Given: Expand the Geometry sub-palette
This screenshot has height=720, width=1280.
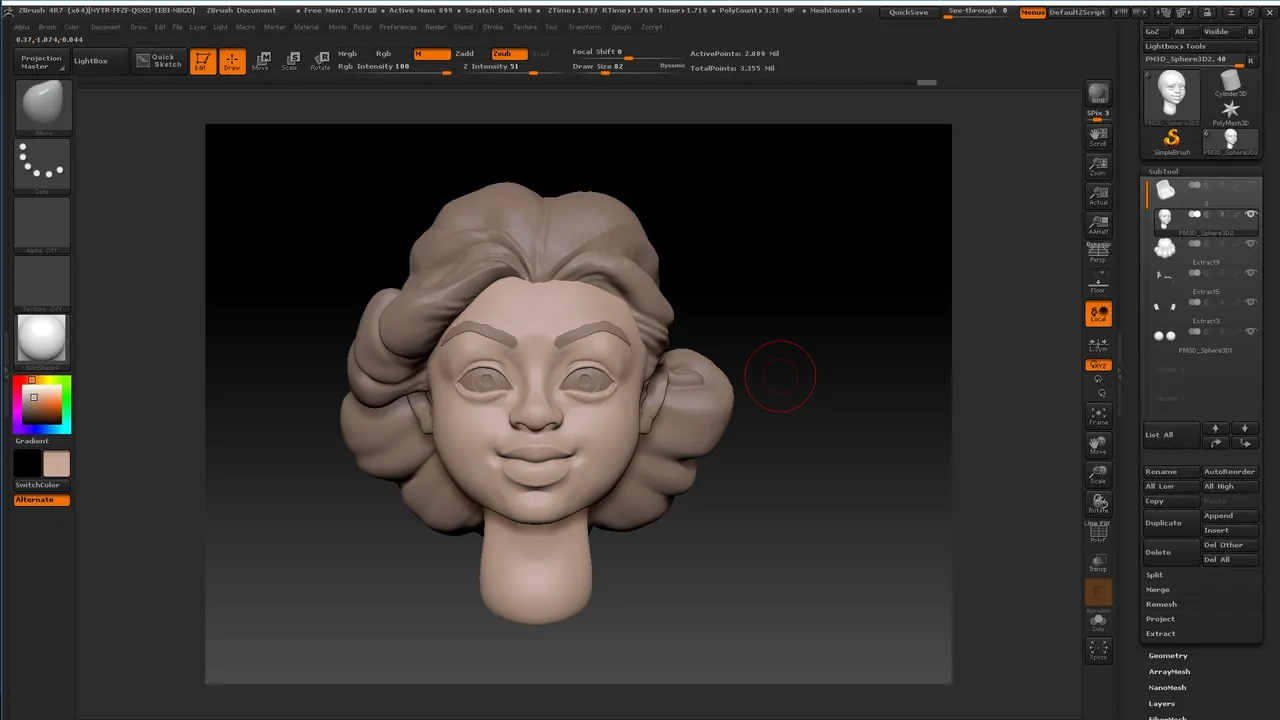Looking at the screenshot, I should (x=1168, y=656).
